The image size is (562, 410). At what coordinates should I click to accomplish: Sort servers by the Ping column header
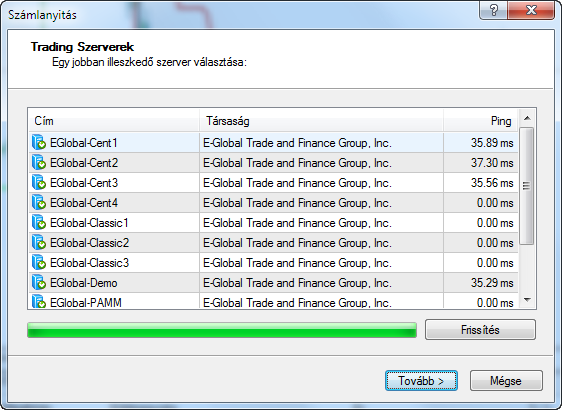481,121
